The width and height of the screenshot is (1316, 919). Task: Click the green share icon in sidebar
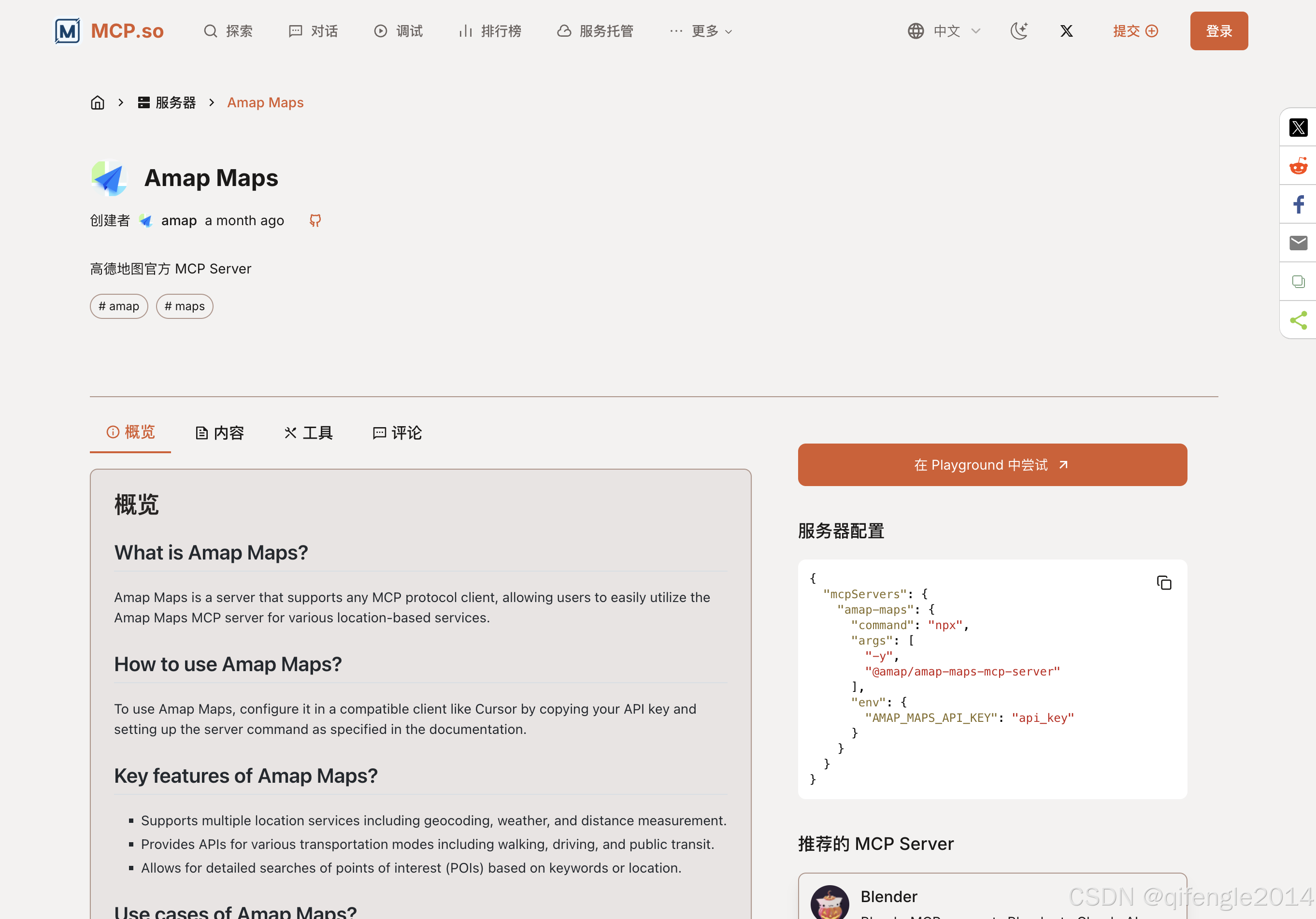click(x=1298, y=320)
